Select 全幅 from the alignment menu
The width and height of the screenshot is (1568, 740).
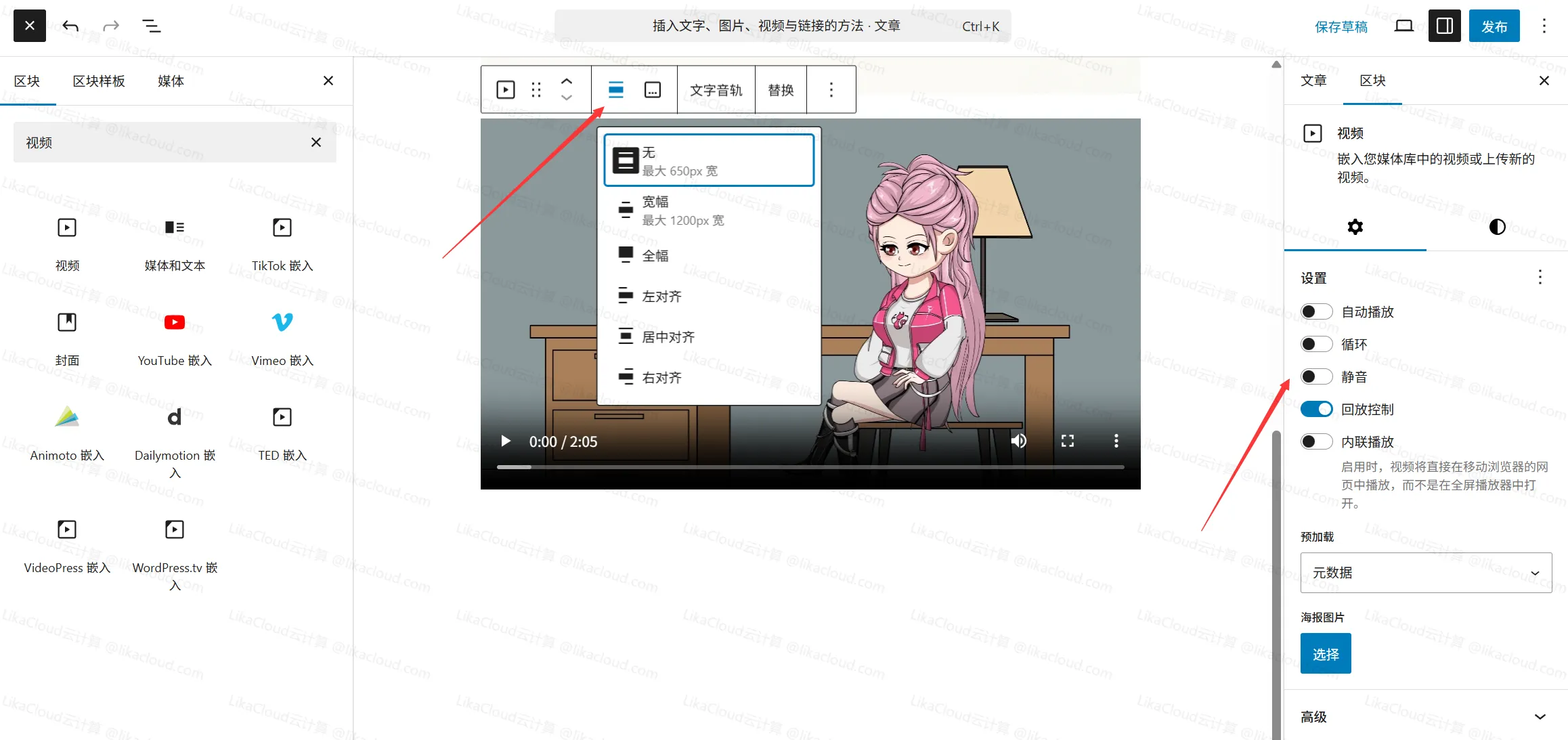(654, 255)
